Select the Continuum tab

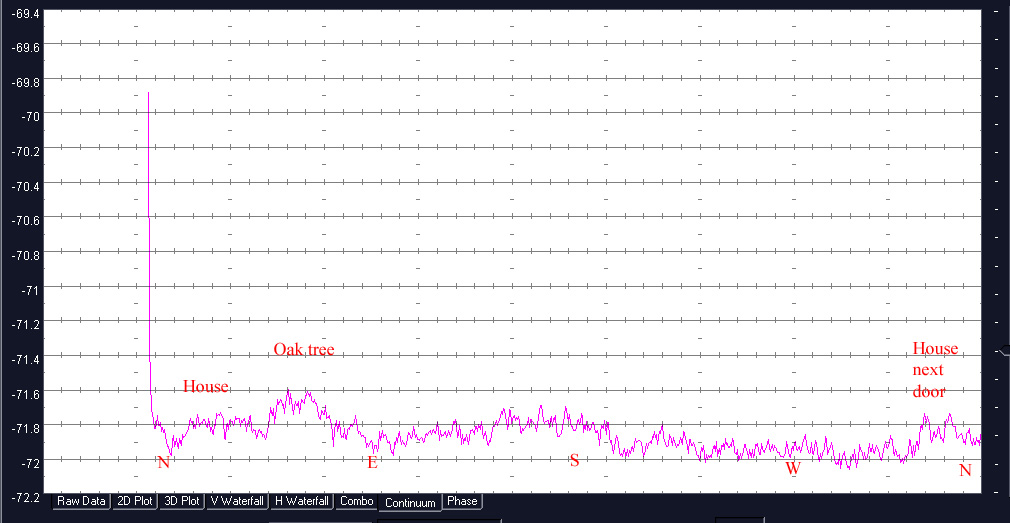tap(410, 503)
